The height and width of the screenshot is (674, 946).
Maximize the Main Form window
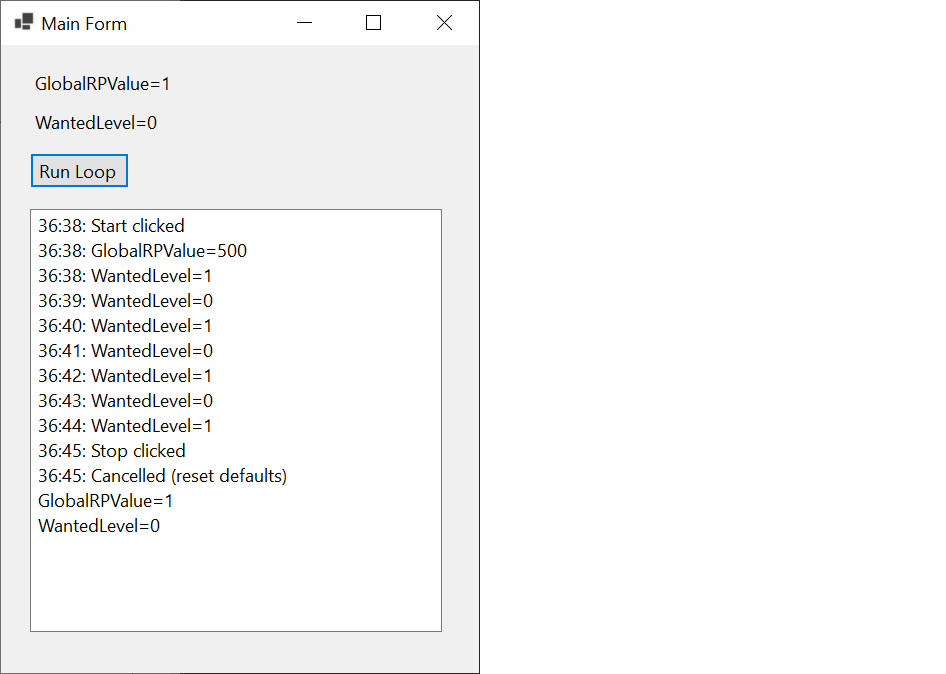[373, 23]
